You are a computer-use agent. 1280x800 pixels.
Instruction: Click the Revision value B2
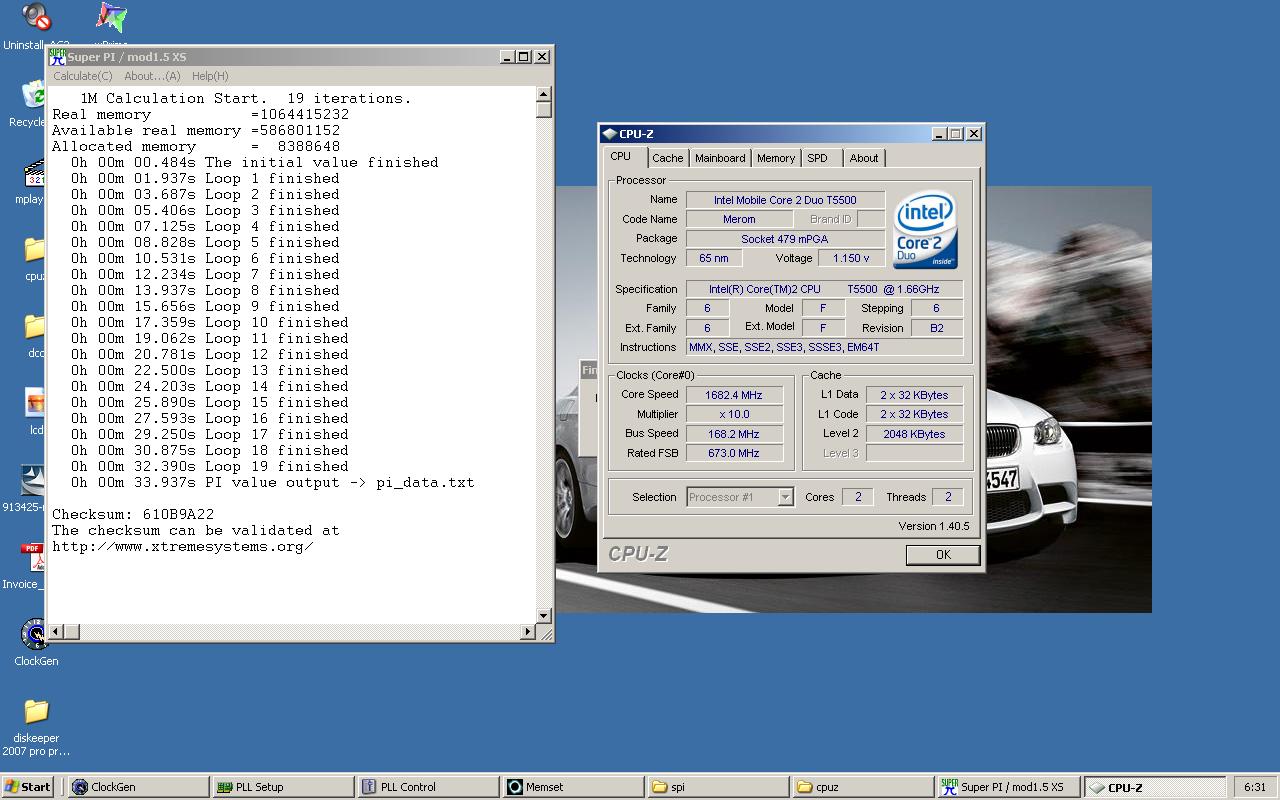tap(936, 328)
